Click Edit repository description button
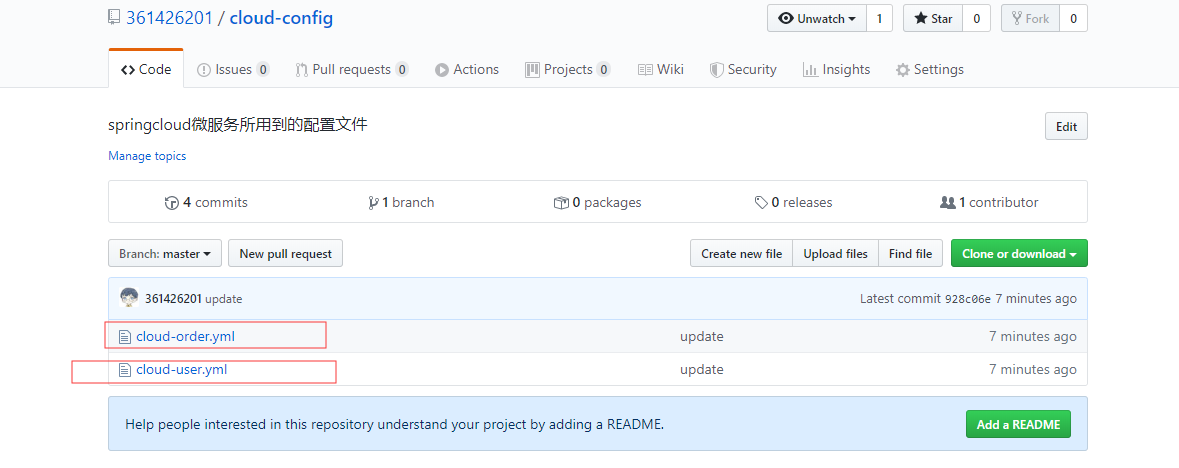Image resolution: width=1179 pixels, height=468 pixels. pos(1066,126)
